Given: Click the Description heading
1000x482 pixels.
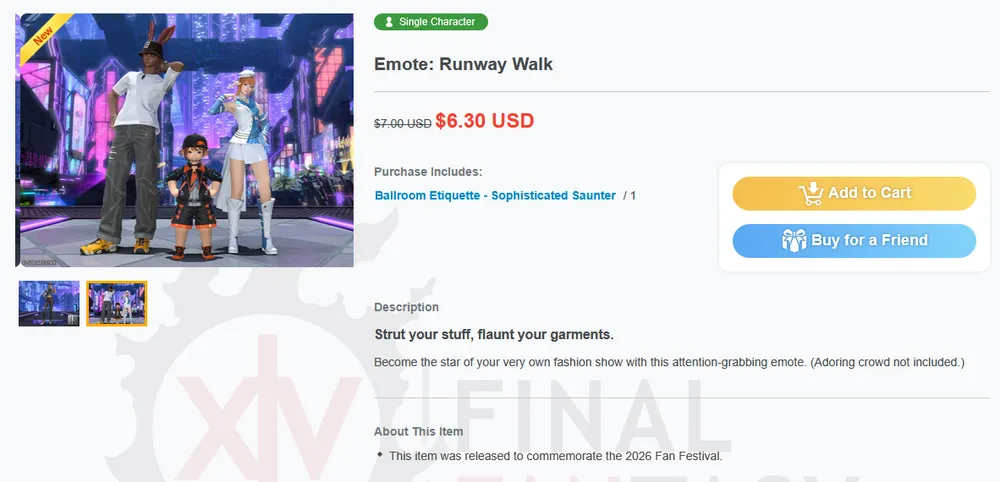Looking at the screenshot, I should pyautogui.click(x=406, y=307).
